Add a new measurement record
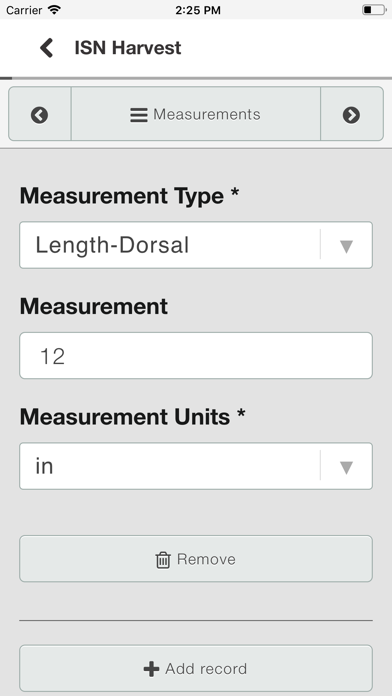The image size is (392, 696). (x=196, y=668)
